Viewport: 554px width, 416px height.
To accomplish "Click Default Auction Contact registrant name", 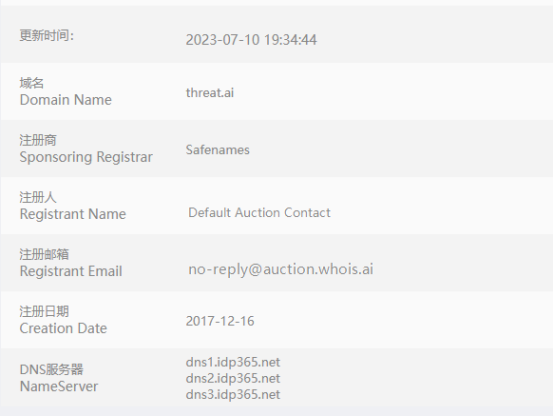I will (259, 212).
